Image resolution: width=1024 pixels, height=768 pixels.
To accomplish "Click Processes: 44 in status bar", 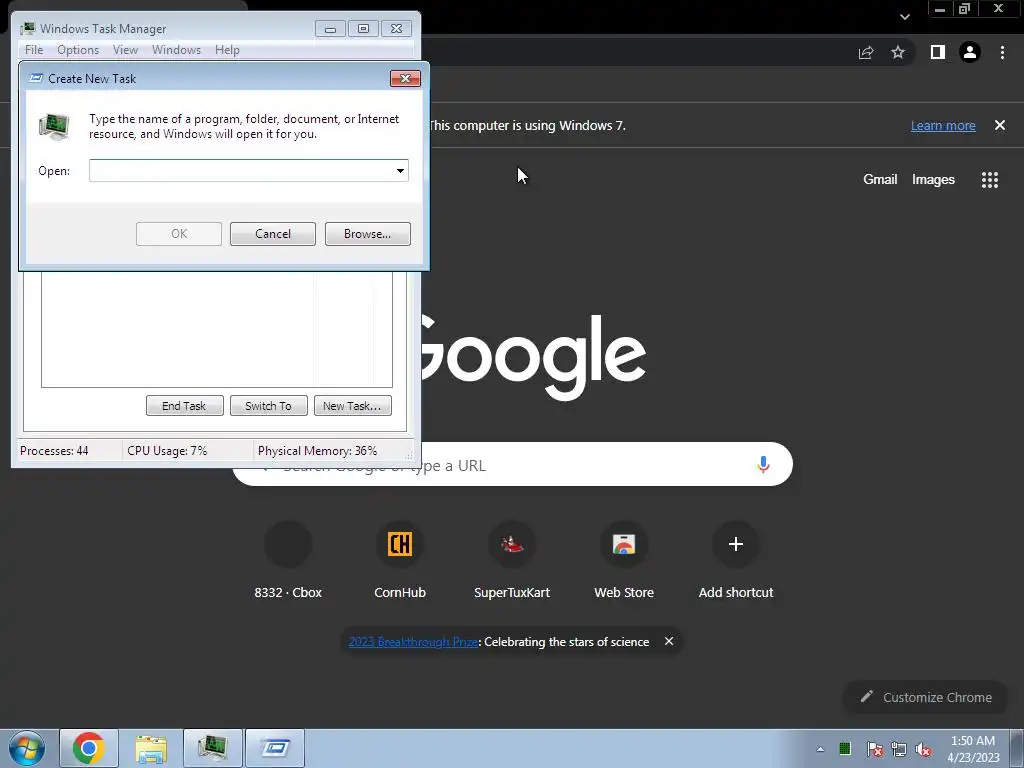I will click(x=54, y=451).
